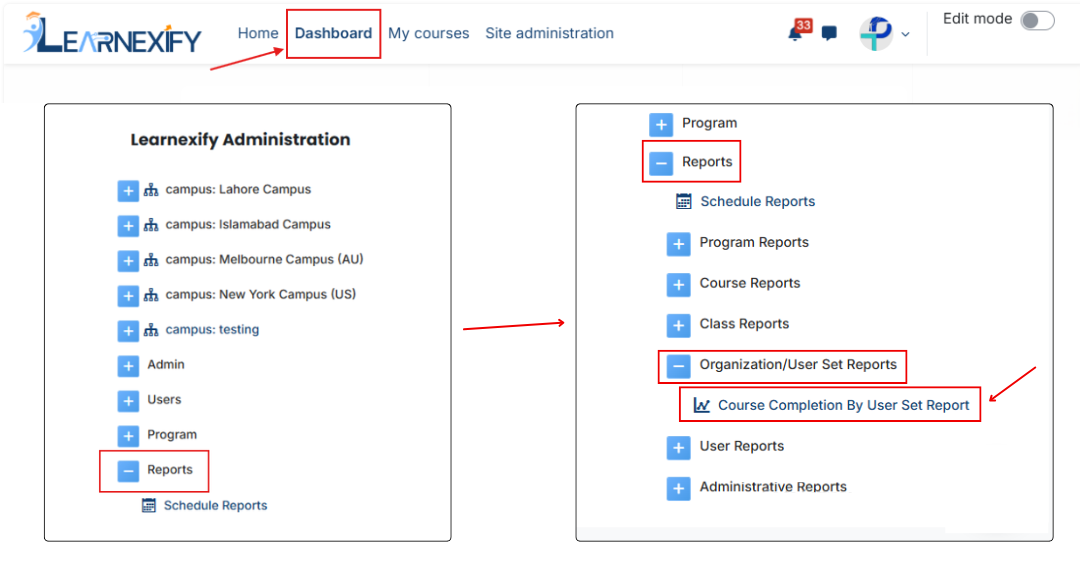Expand the Melbourne Campus (AU) node

coord(128,261)
